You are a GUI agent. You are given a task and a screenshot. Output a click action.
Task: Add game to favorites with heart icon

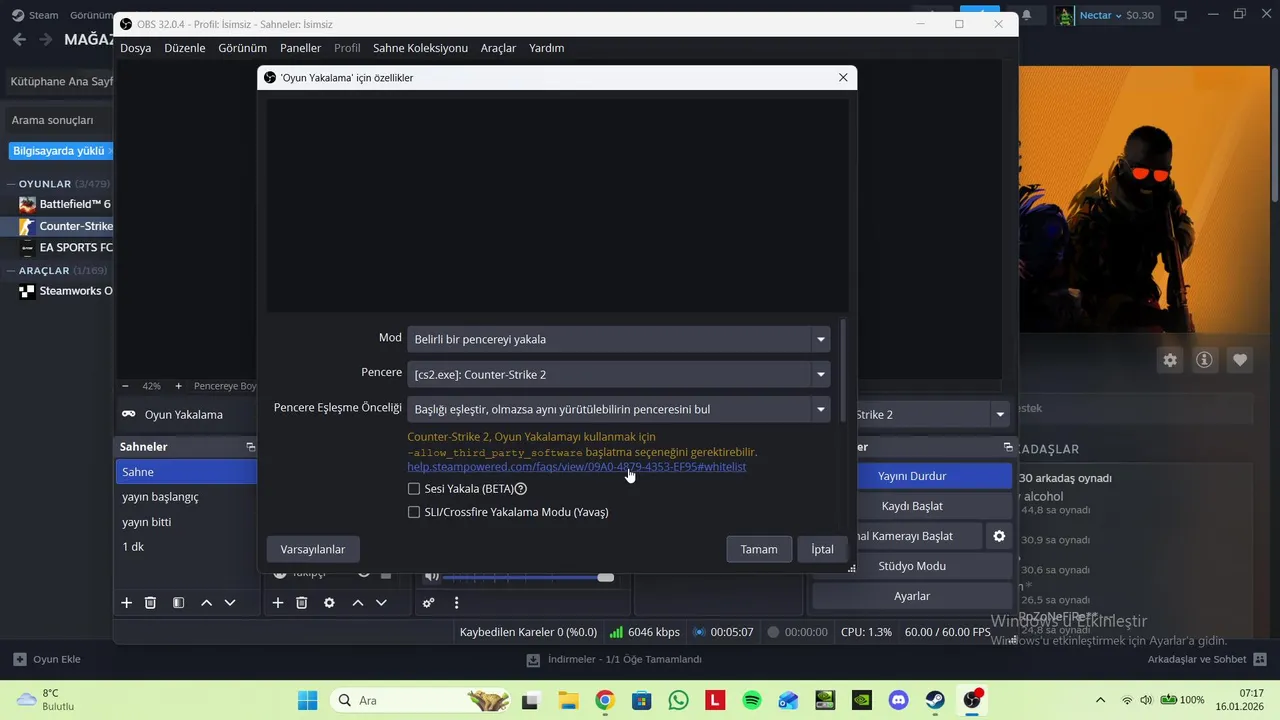coord(1240,360)
